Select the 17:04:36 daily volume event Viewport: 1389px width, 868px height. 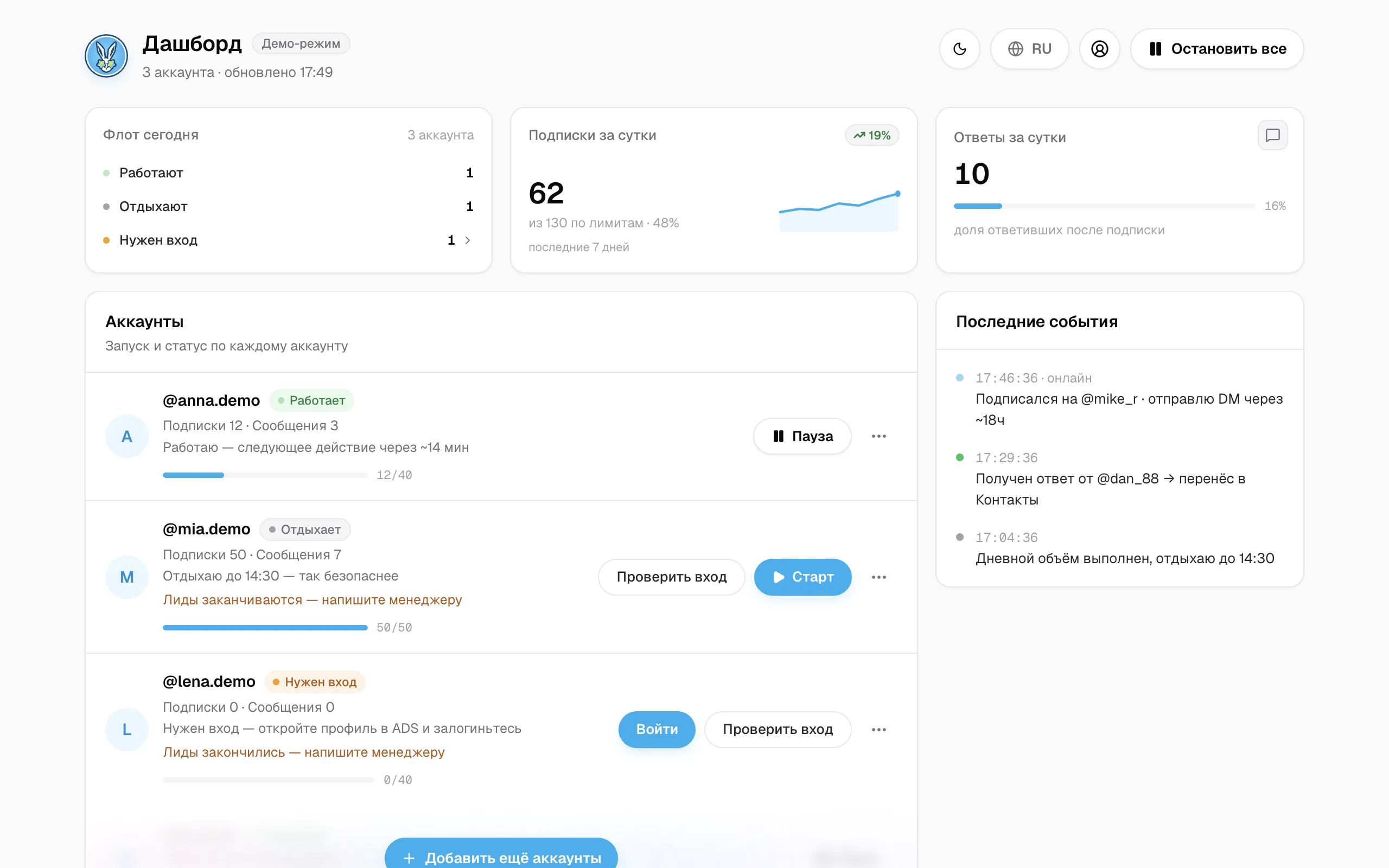point(1119,548)
